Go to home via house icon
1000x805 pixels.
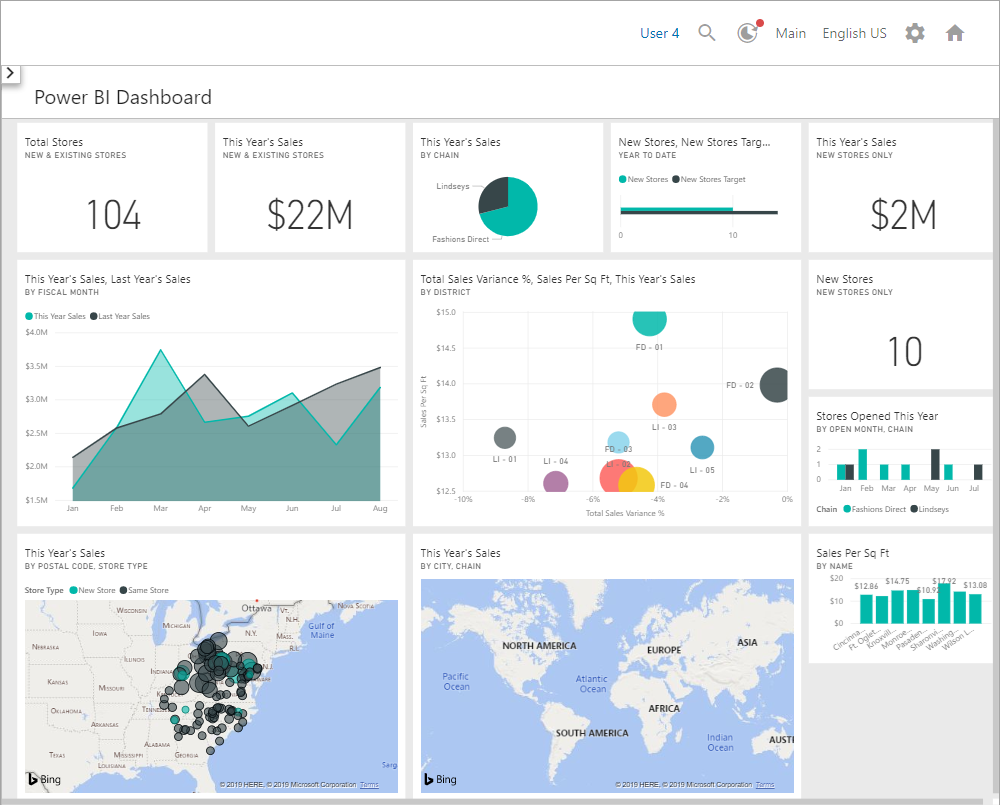(955, 33)
